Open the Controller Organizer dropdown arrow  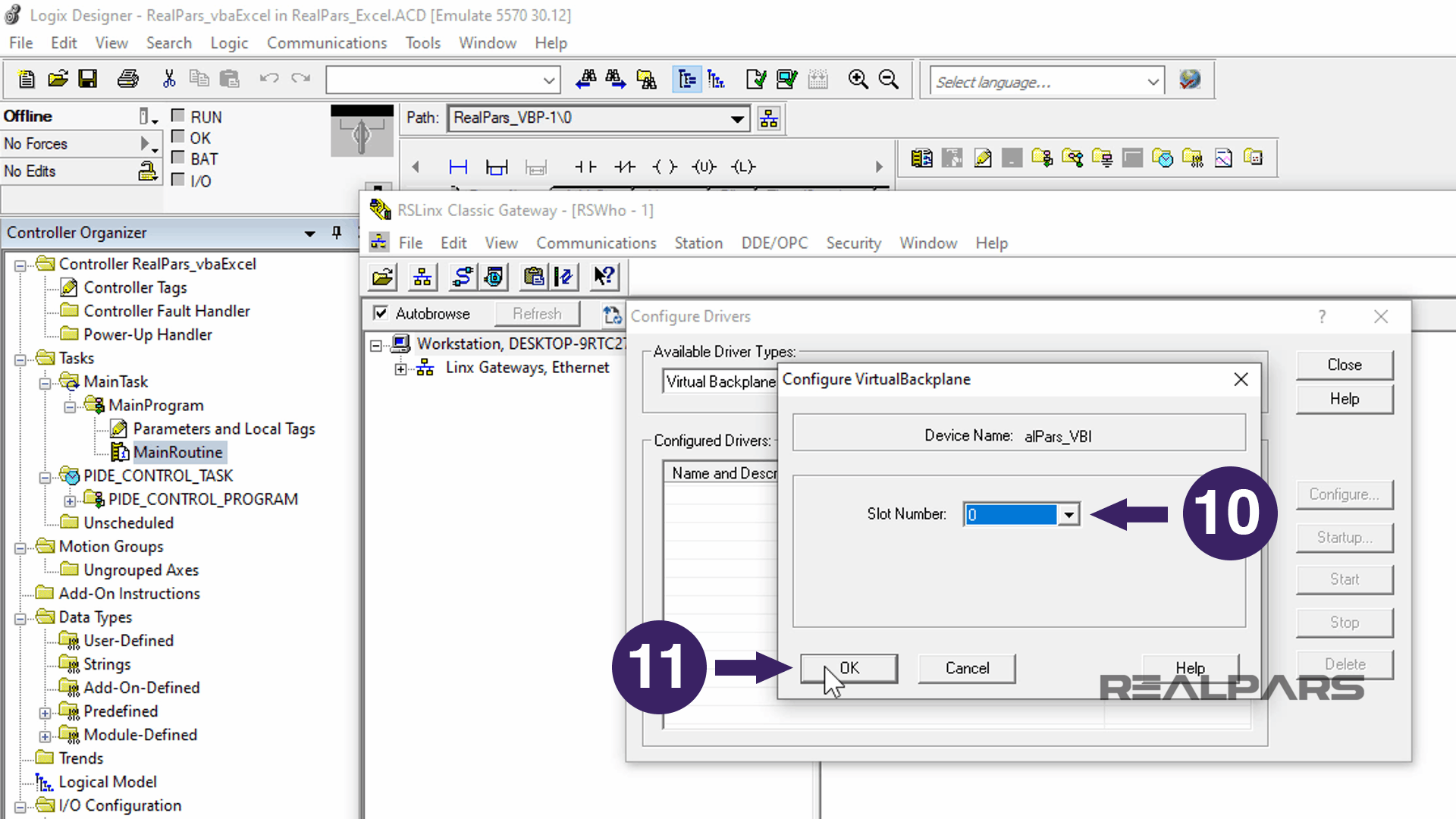[x=309, y=234]
